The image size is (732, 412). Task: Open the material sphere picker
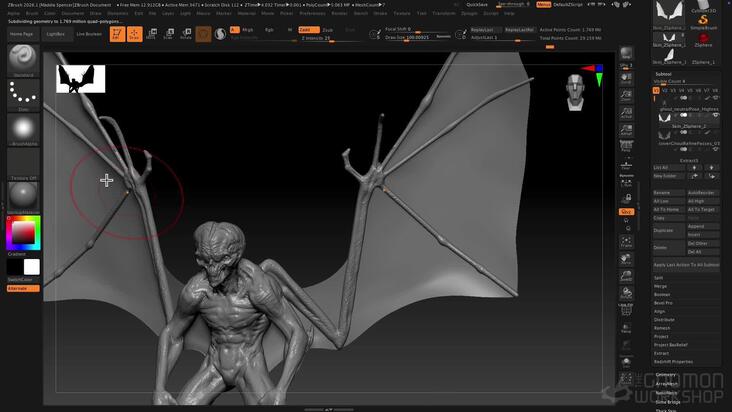pos(23,196)
